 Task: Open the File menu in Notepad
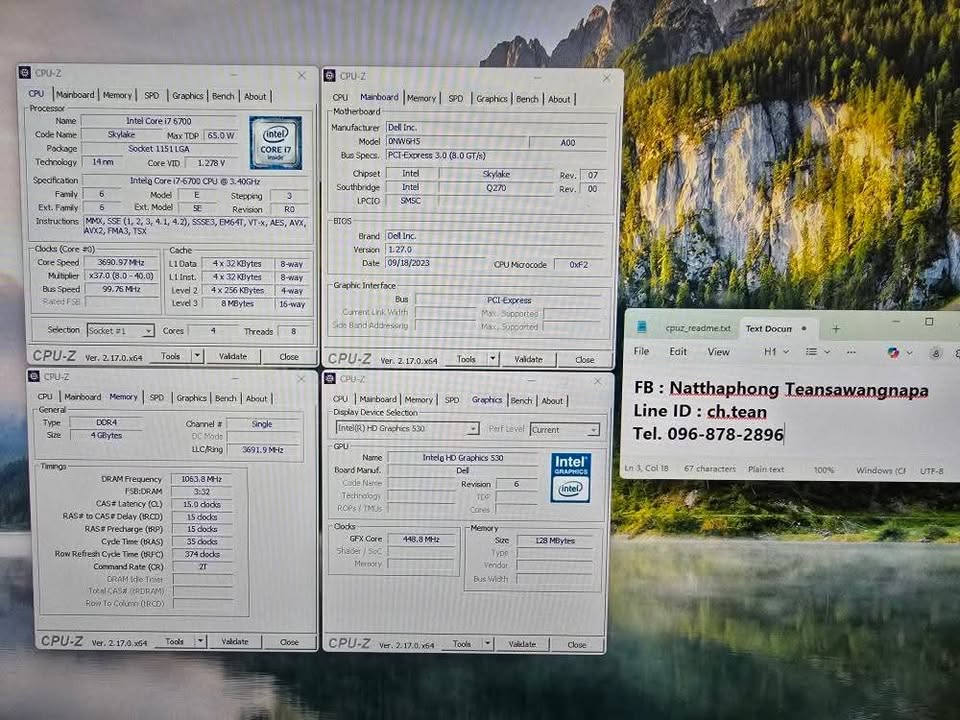click(641, 352)
